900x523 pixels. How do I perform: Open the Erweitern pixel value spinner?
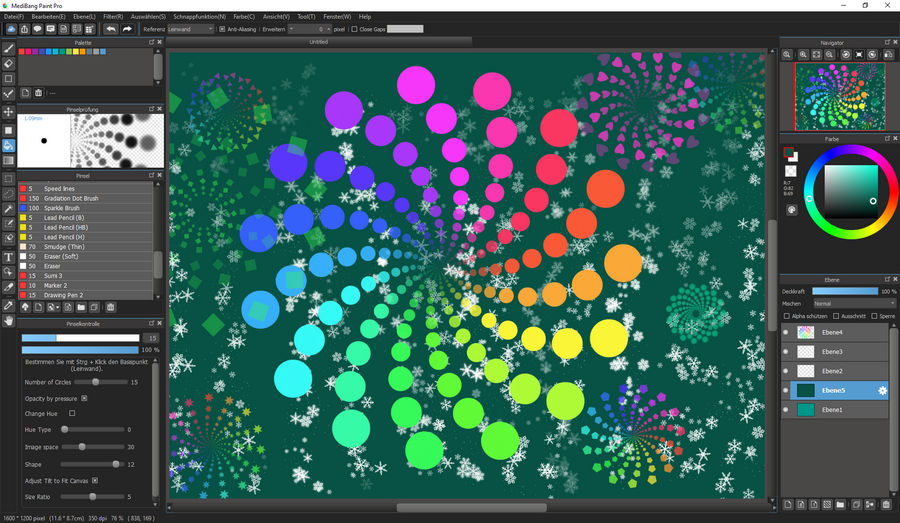309,29
